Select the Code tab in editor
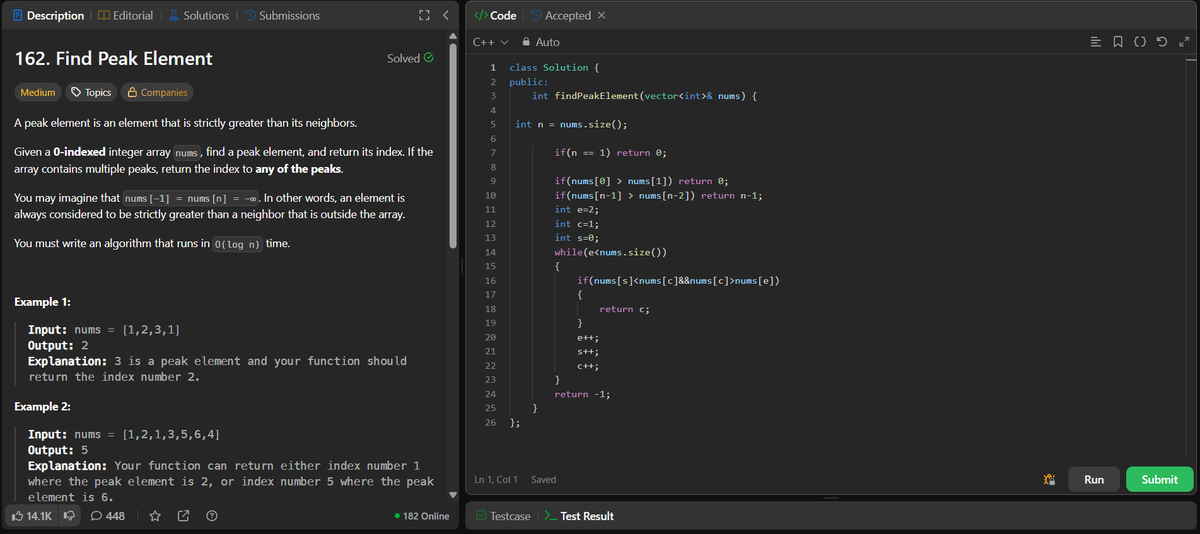Viewport: 1200px width, 534px height. click(495, 15)
